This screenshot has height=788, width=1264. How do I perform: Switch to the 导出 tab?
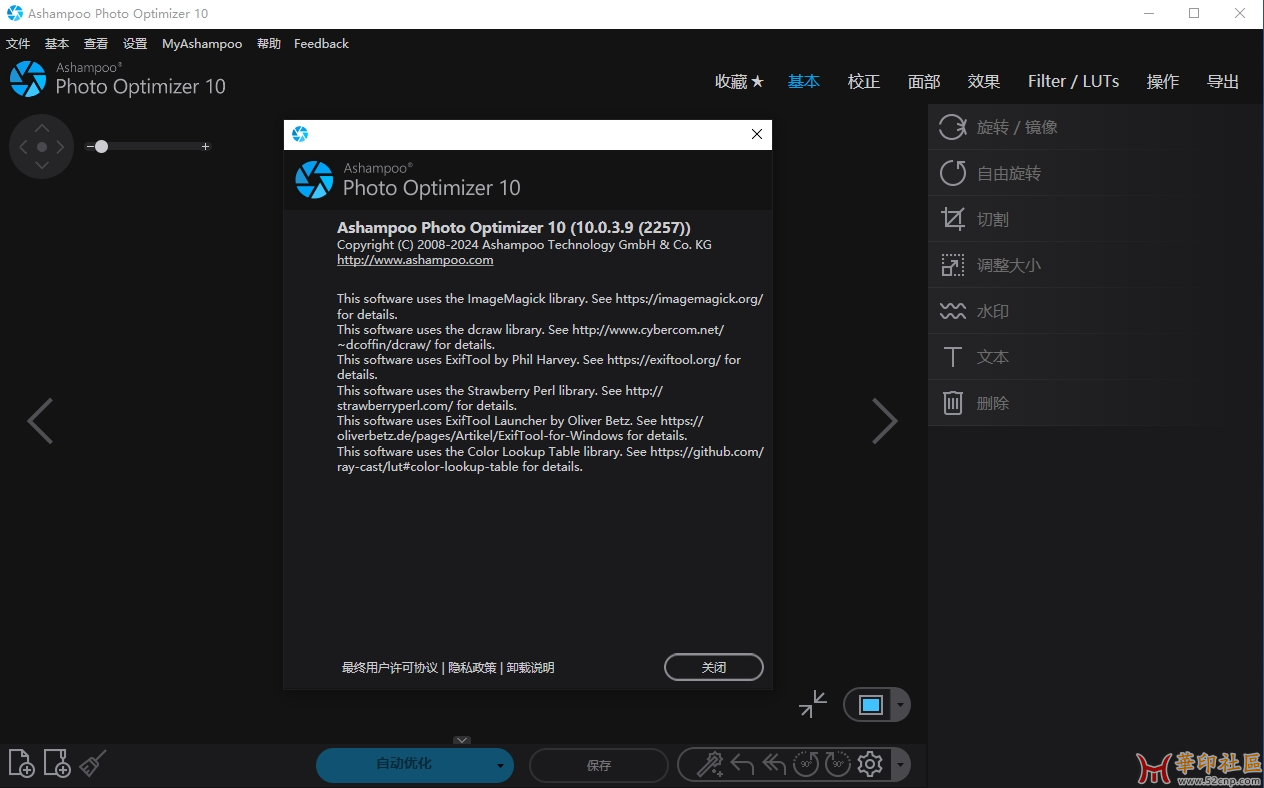[x=1223, y=82]
